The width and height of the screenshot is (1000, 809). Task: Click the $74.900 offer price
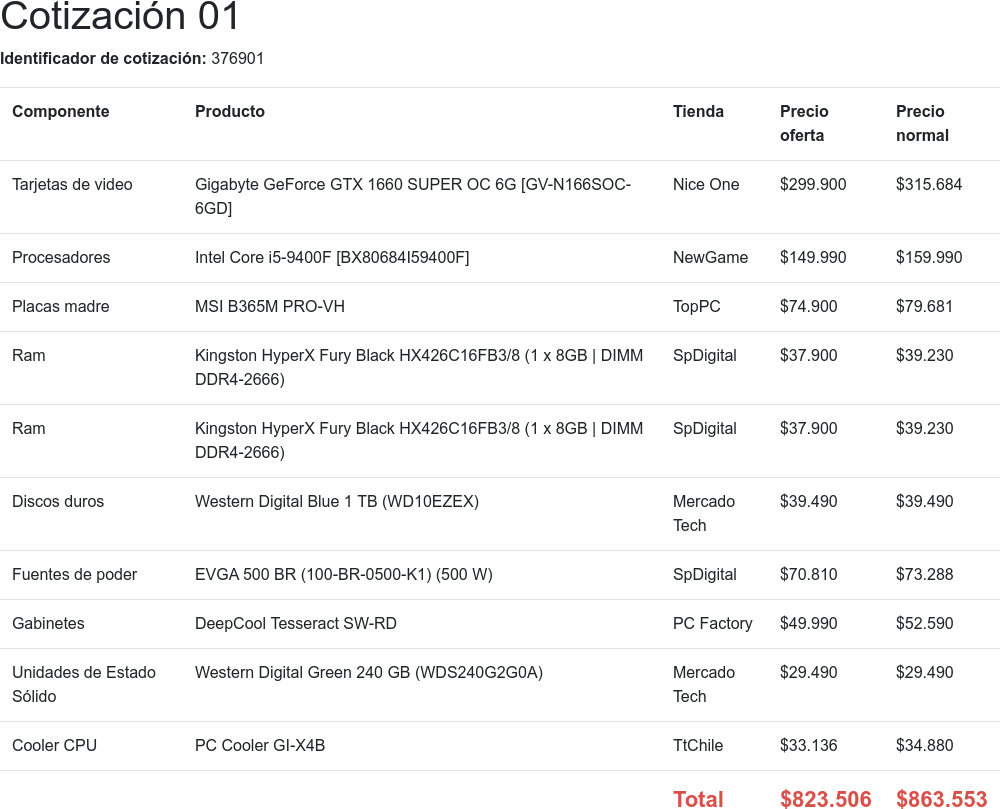[809, 307]
